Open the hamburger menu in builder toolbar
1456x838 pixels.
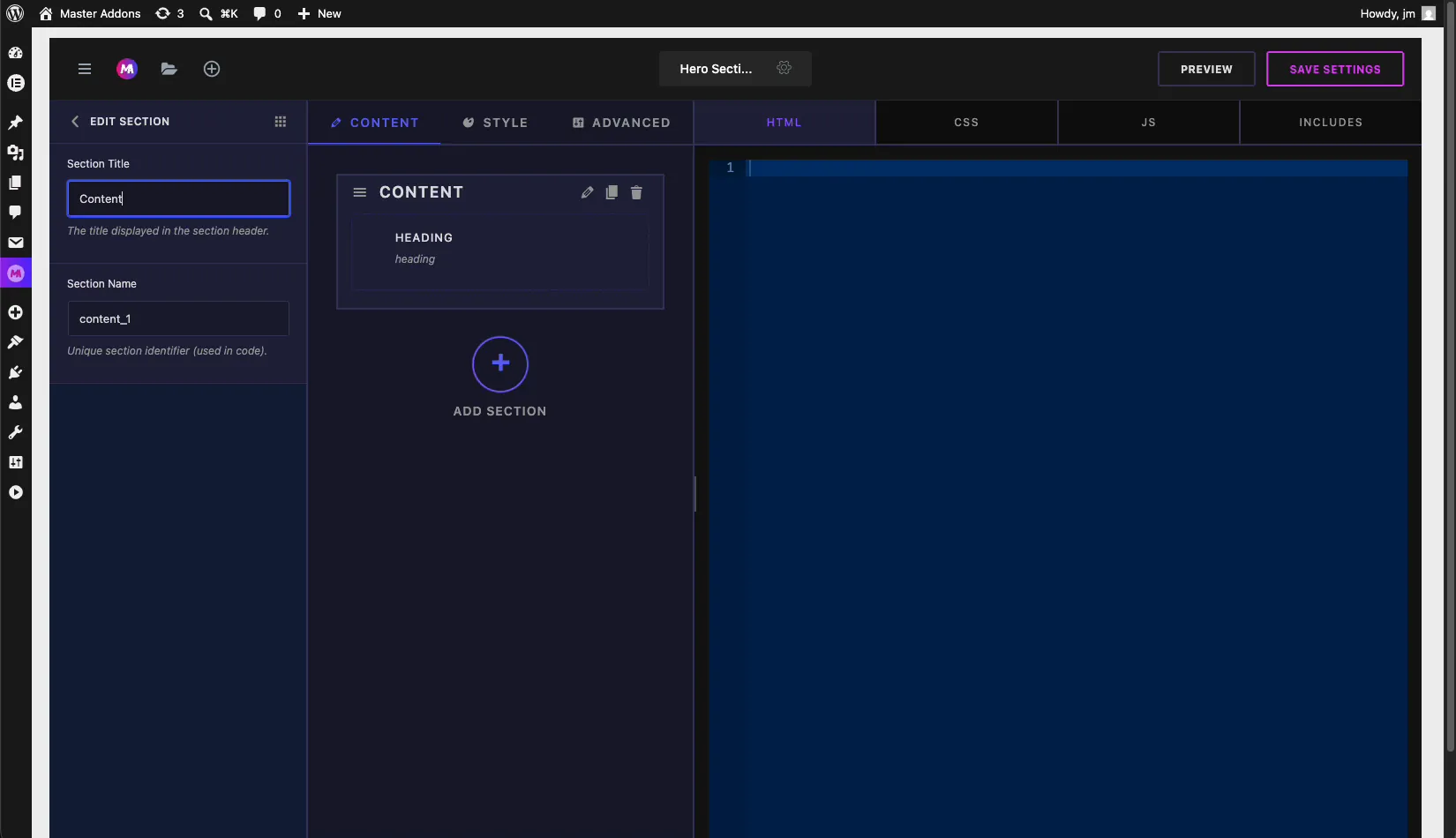click(x=85, y=69)
